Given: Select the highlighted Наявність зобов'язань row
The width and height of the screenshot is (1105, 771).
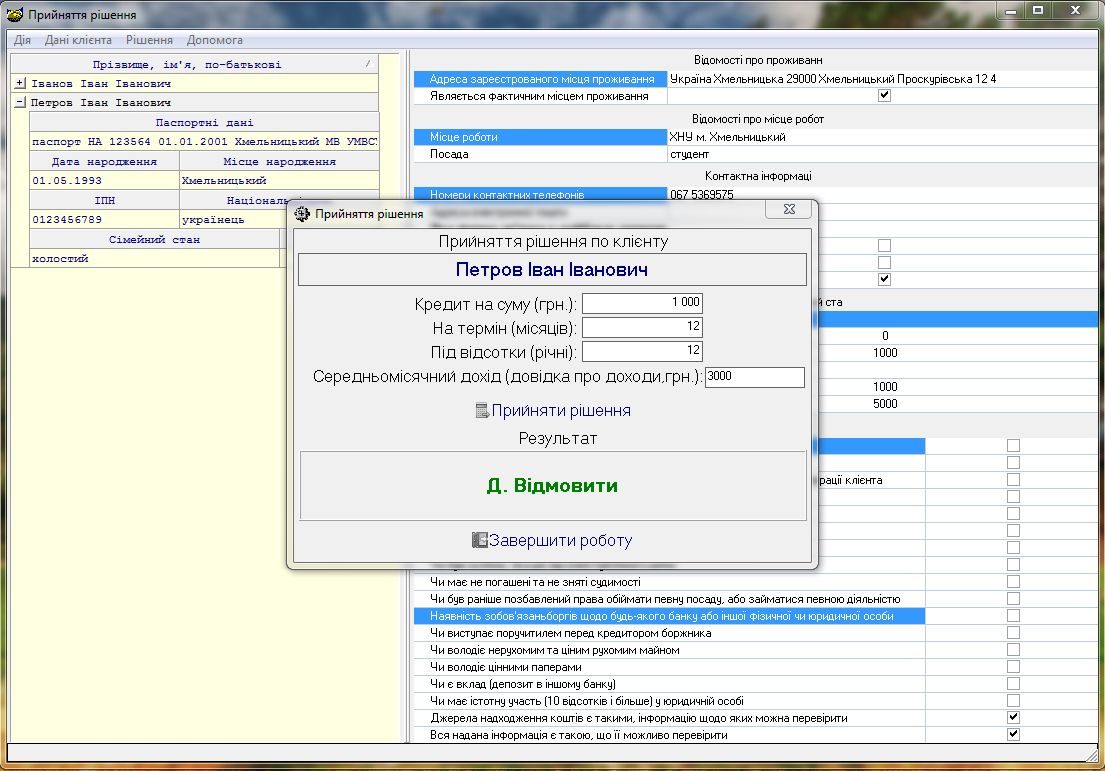Looking at the screenshot, I should click(x=670, y=616).
